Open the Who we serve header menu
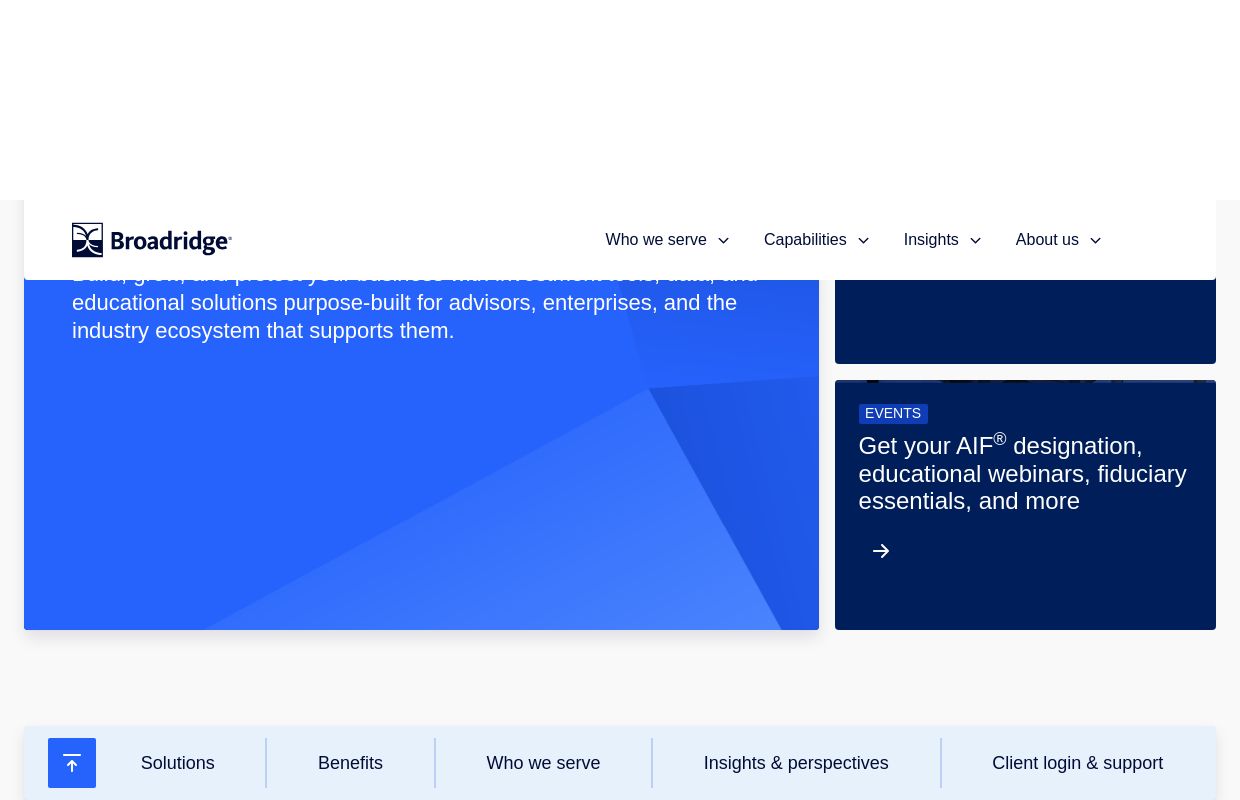Viewport: 1240px width, 800px height. 655,240
